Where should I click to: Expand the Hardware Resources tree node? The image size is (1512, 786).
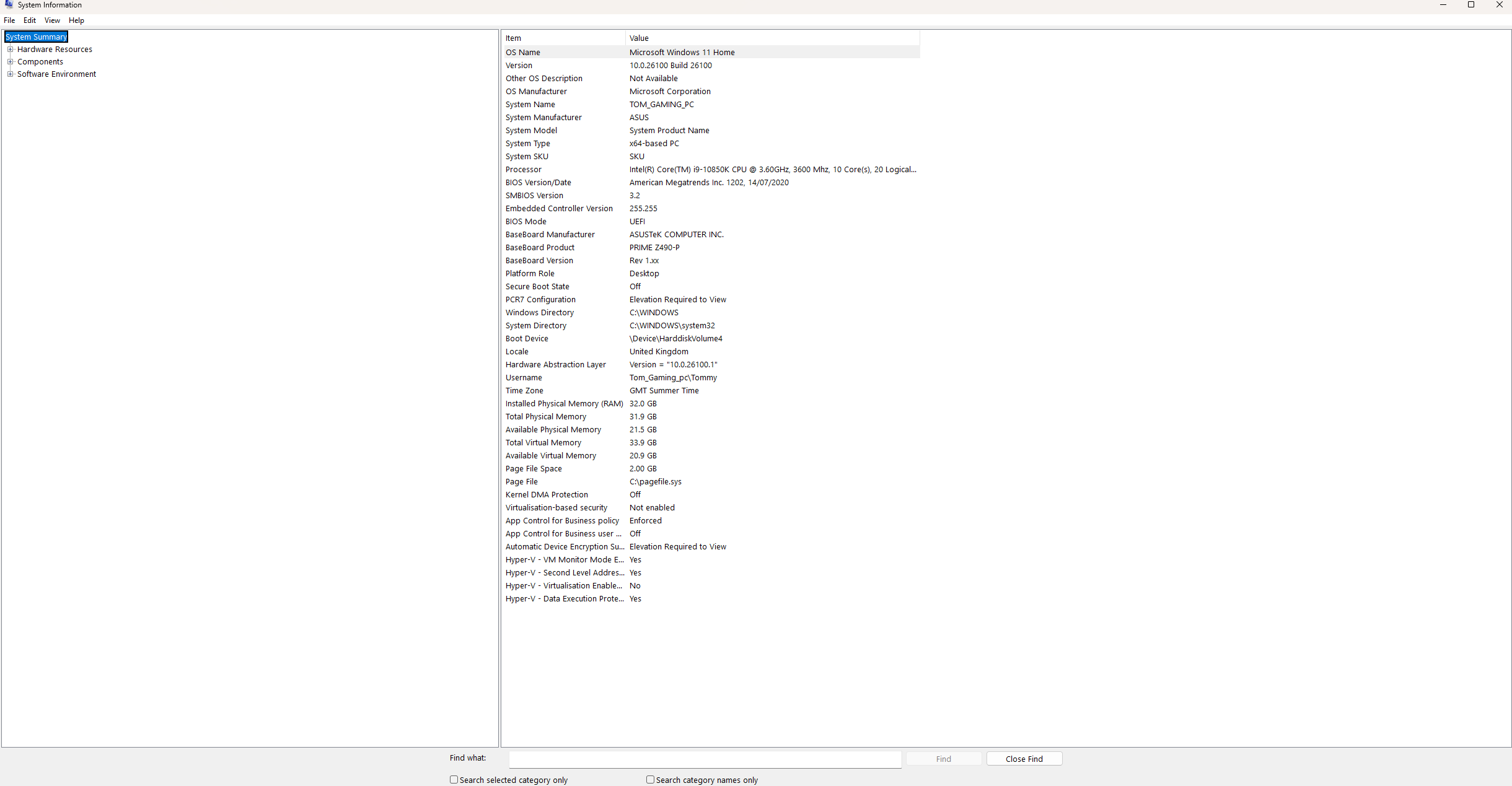tap(10, 50)
